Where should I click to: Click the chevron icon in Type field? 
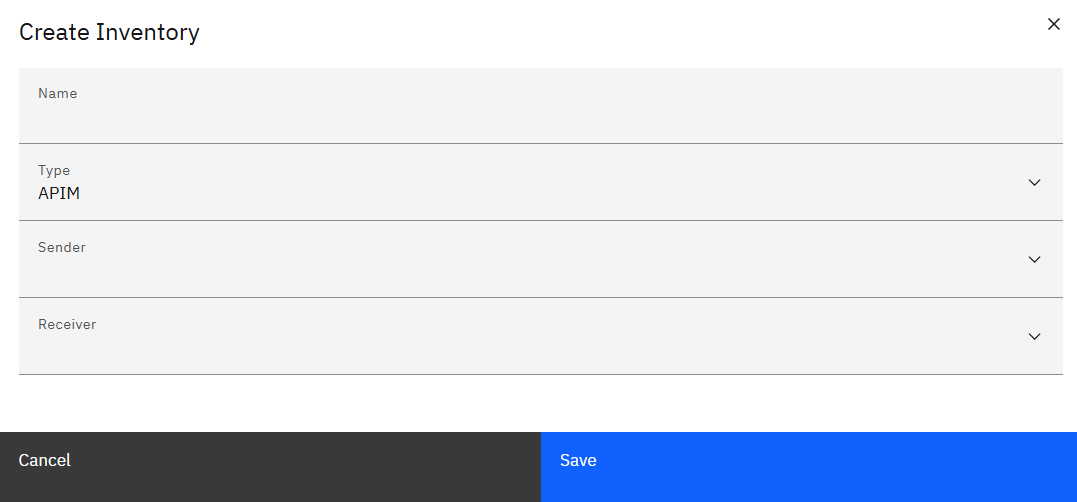(x=1034, y=183)
